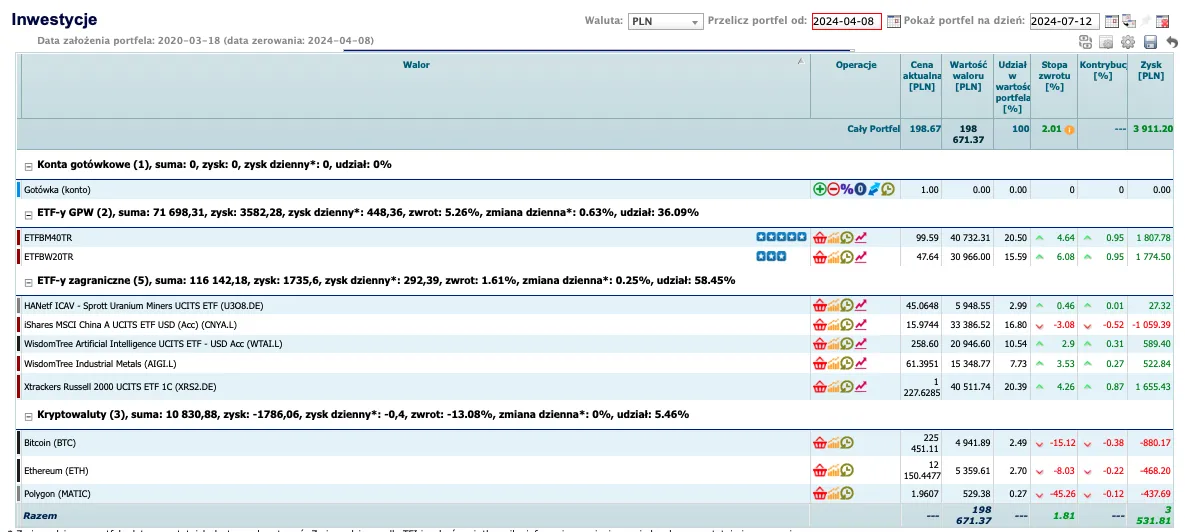The width and height of the screenshot is (1185, 532).
Task: Click the Razem totals row label
Action: tap(39, 515)
